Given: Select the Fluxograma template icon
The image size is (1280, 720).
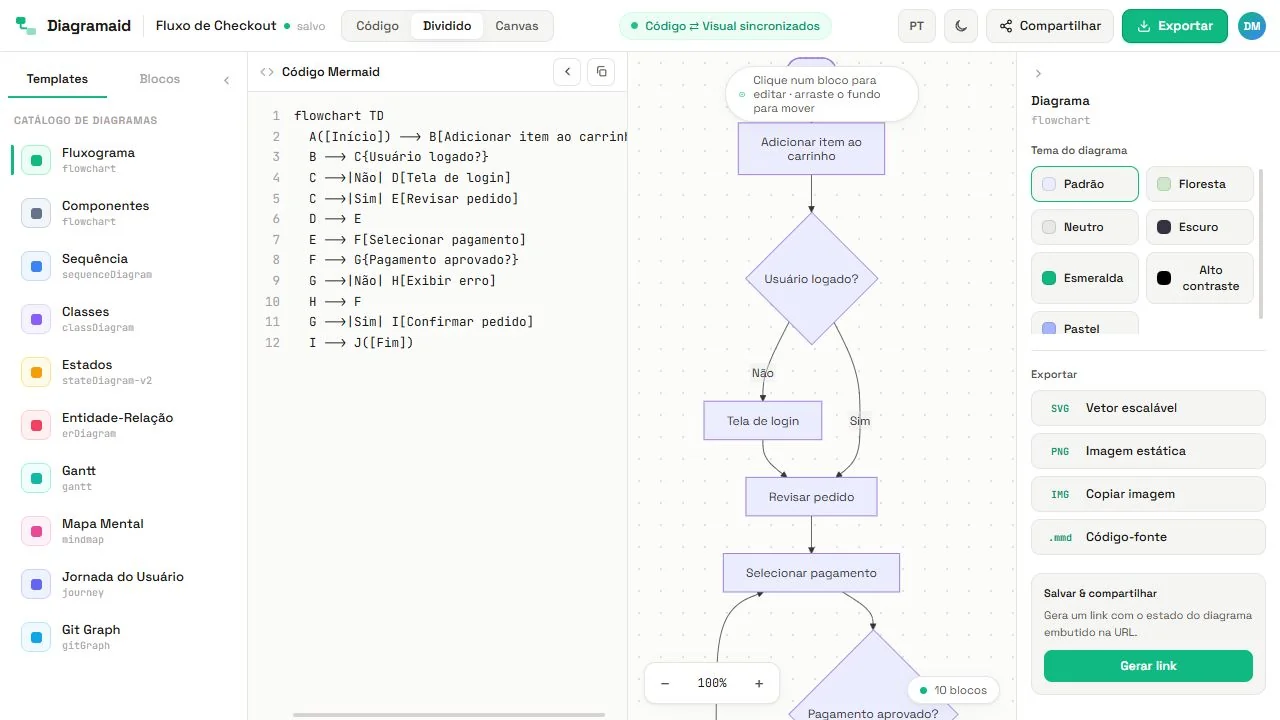Looking at the screenshot, I should [36, 160].
